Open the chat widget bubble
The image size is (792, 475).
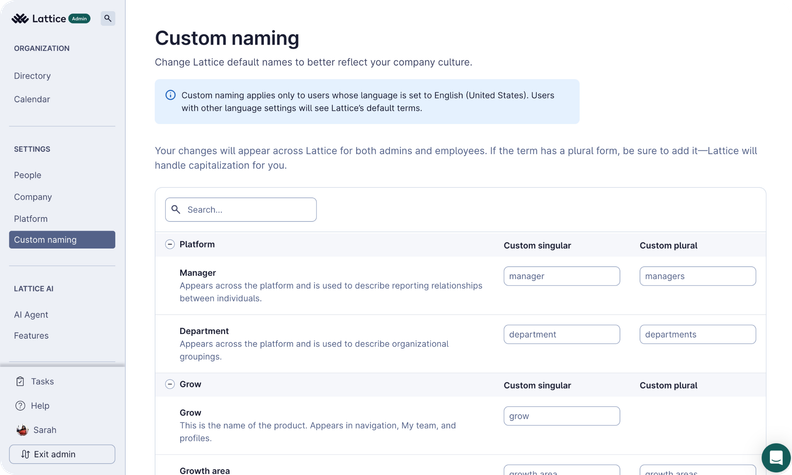point(775,458)
